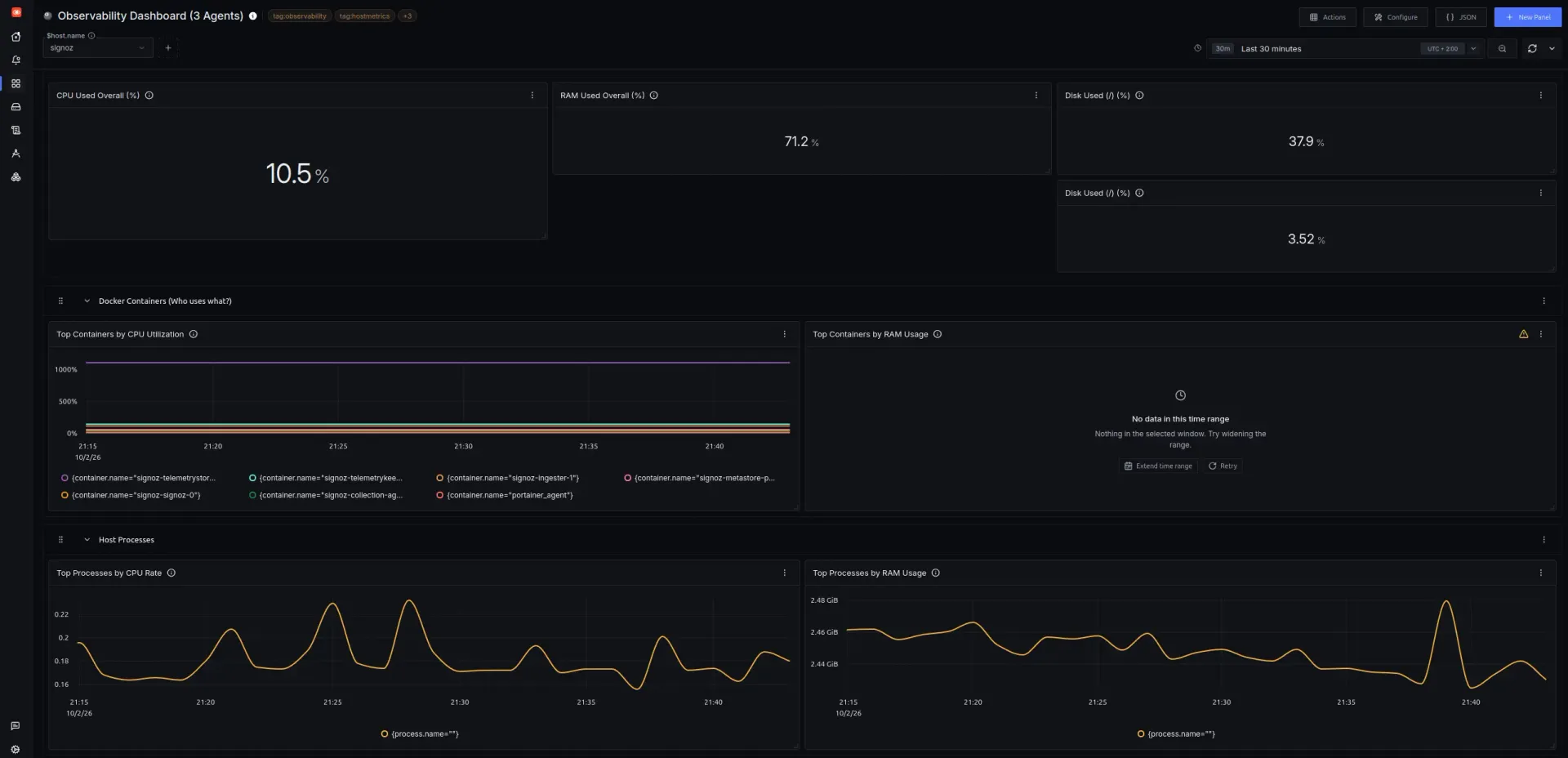Open the dashboards grid icon in the sidebar
Image resolution: width=1568 pixels, height=758 pixels.
pos(16,83)
